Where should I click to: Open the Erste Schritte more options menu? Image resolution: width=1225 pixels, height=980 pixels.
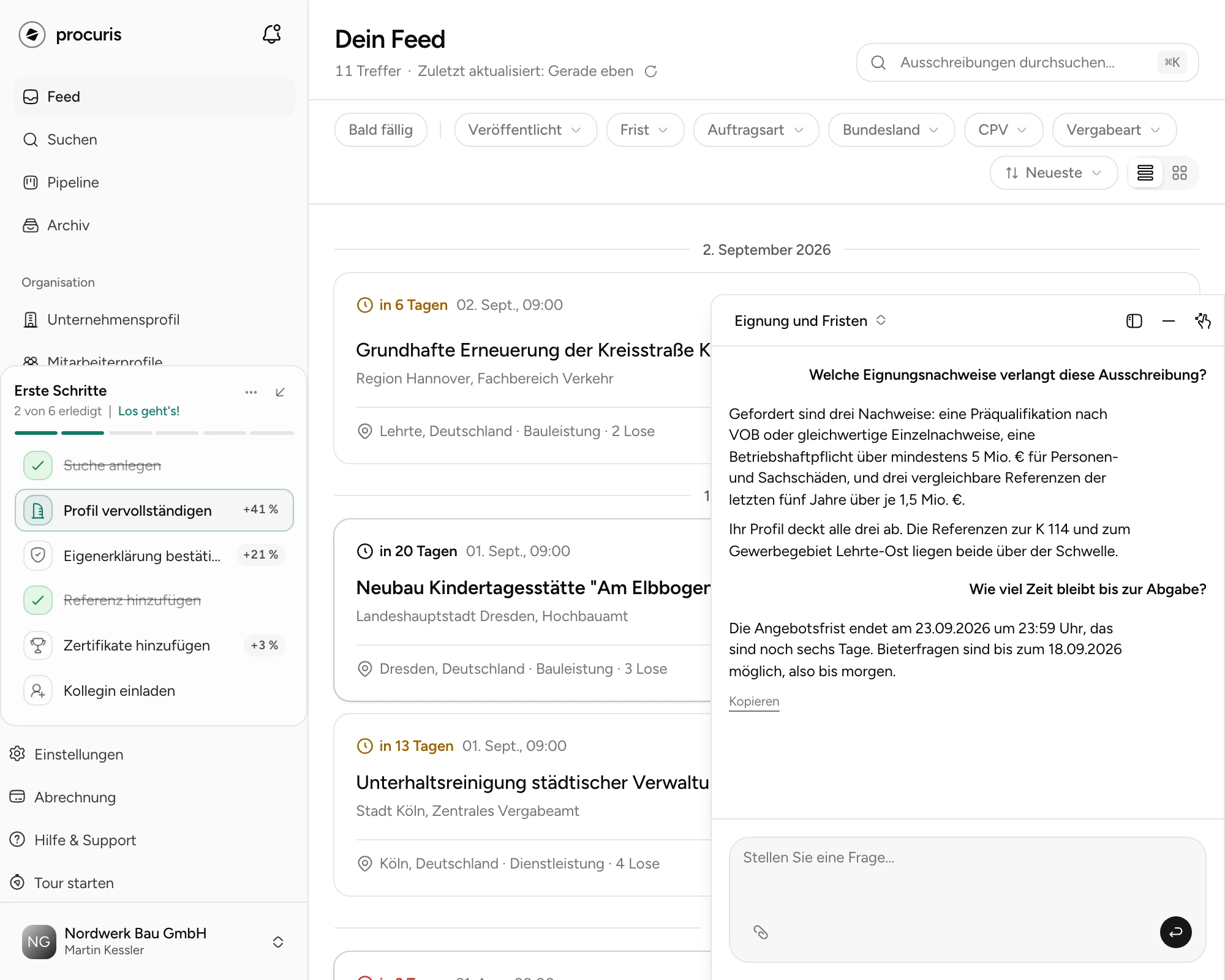[251, 392]
